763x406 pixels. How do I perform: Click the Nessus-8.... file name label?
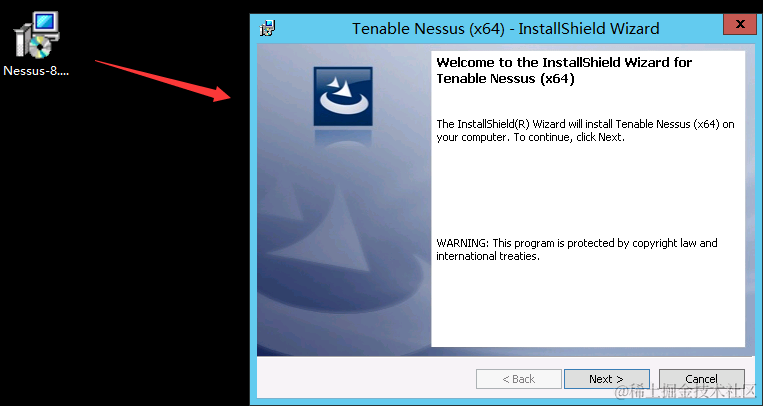(36, 71)
